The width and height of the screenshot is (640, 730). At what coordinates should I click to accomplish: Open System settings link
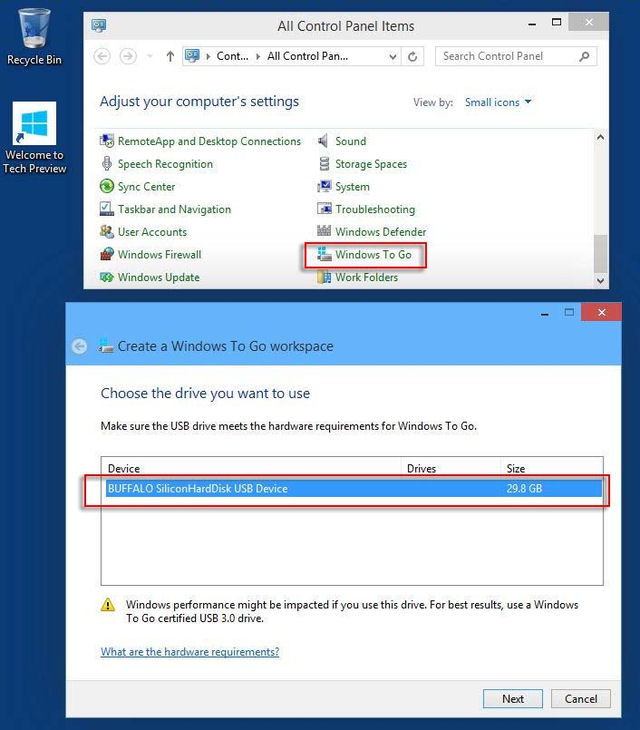(353, 187)
